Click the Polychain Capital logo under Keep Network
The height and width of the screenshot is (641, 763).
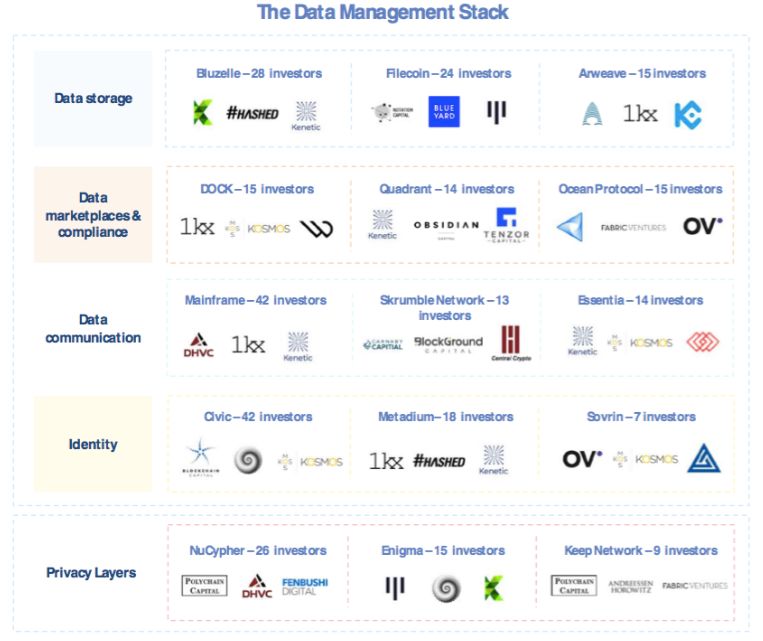[574, 586]
